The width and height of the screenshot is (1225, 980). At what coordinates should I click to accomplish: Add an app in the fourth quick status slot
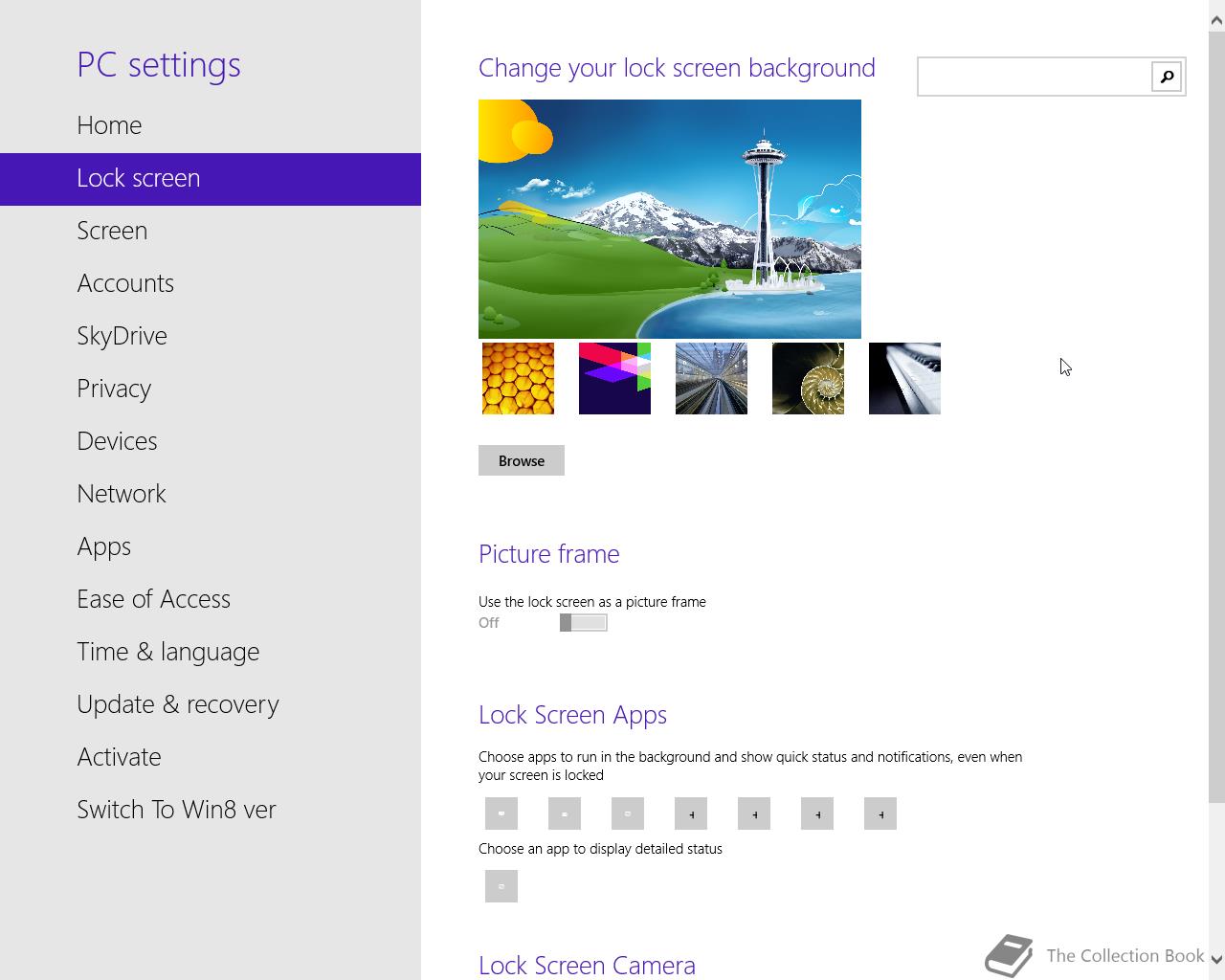[x=691, y=813]
